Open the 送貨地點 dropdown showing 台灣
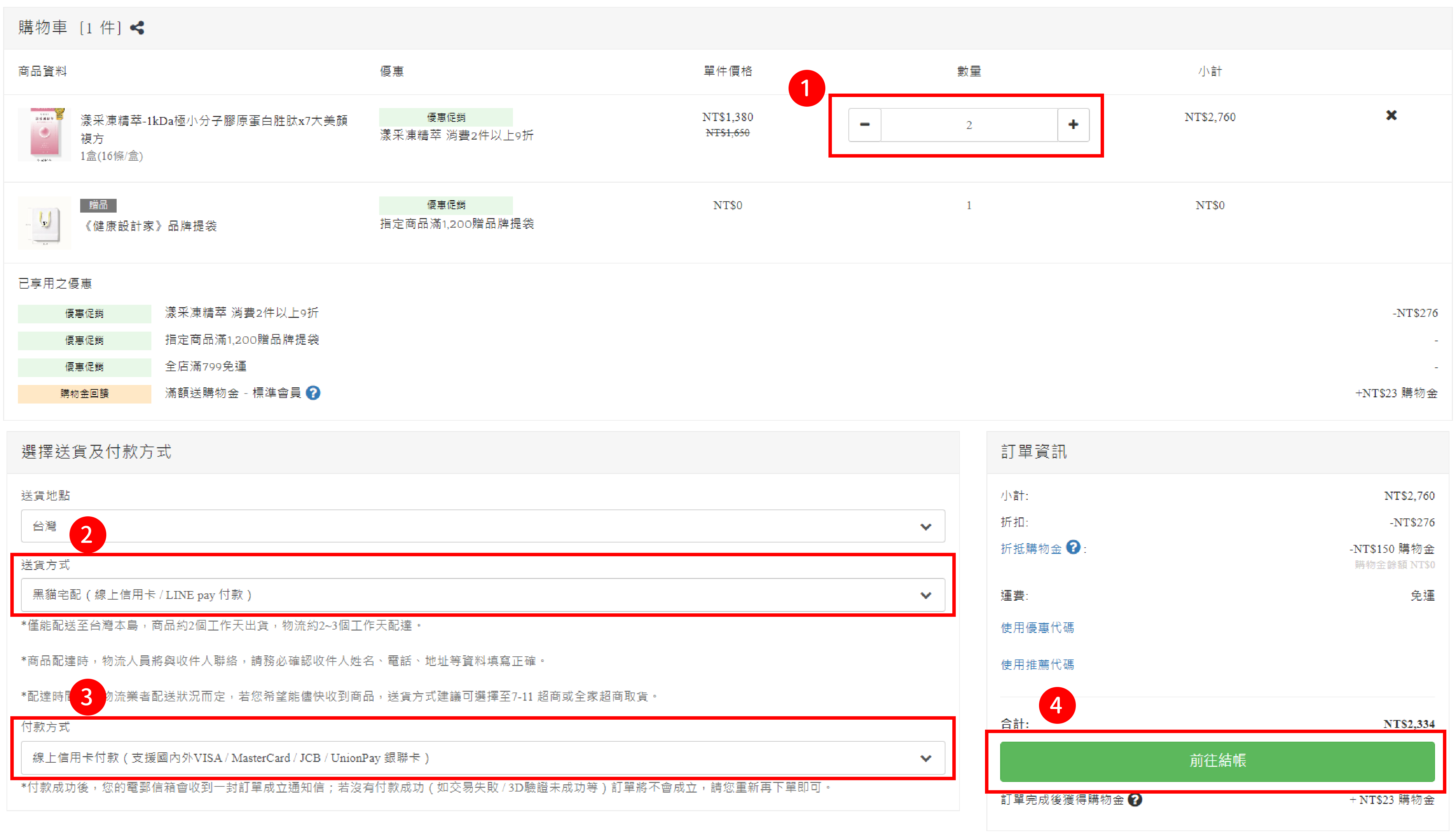 pos(482,526)
